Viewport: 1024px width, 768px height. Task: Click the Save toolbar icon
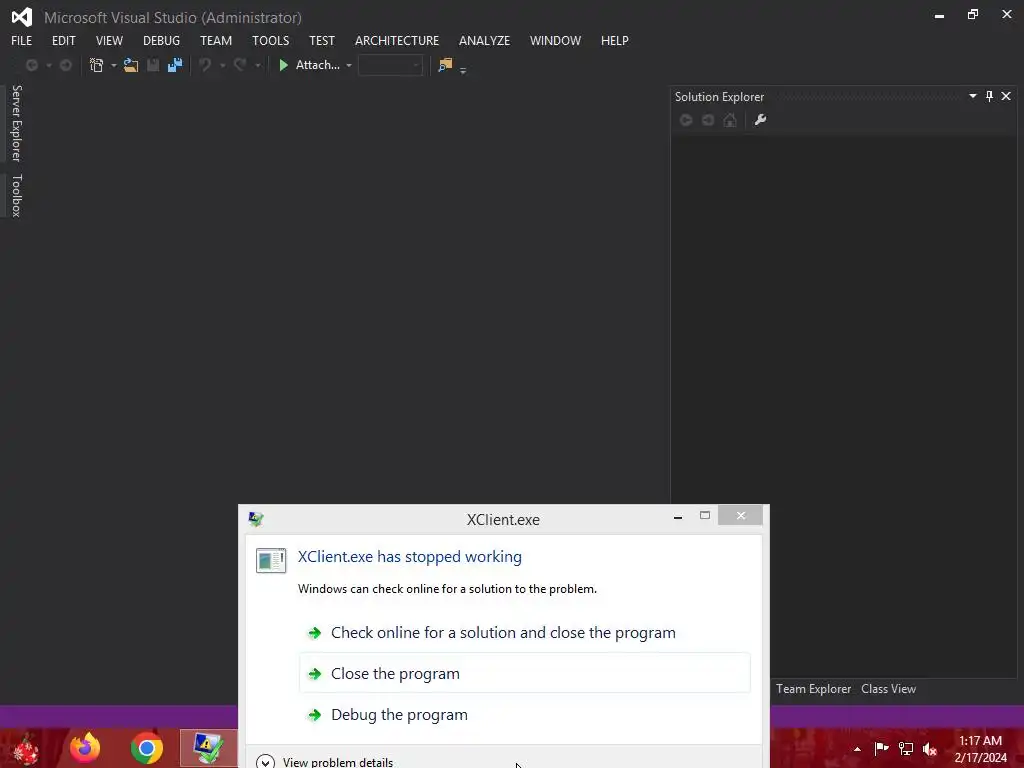tap(153, 65)
